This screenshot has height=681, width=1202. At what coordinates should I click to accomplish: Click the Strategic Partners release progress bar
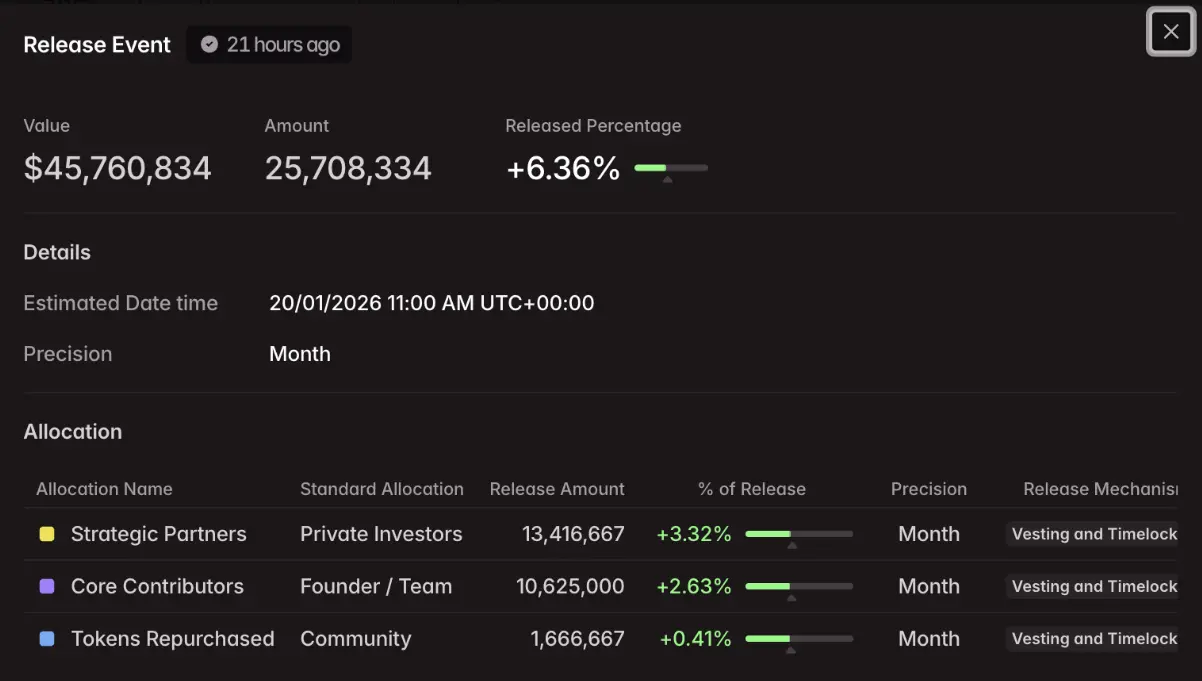799,534
